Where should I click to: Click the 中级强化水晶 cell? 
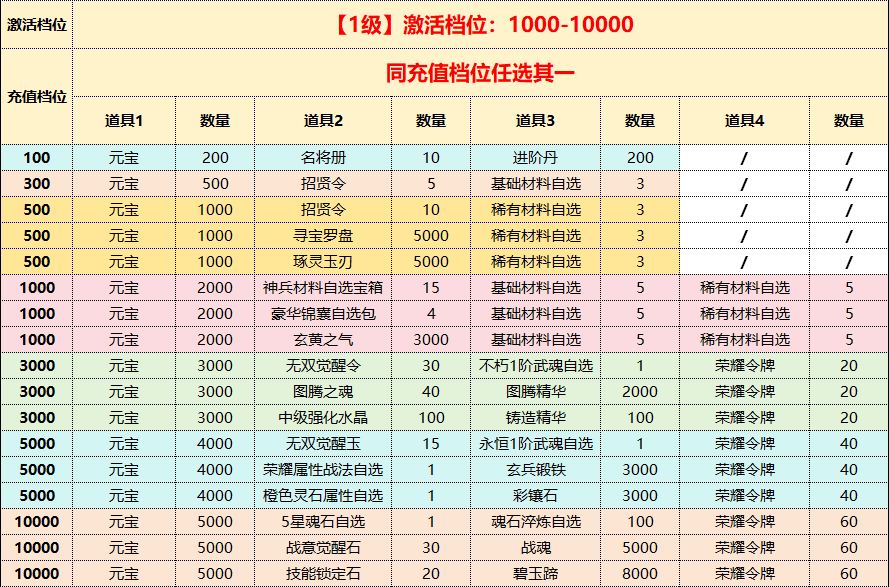pos(323,418)
